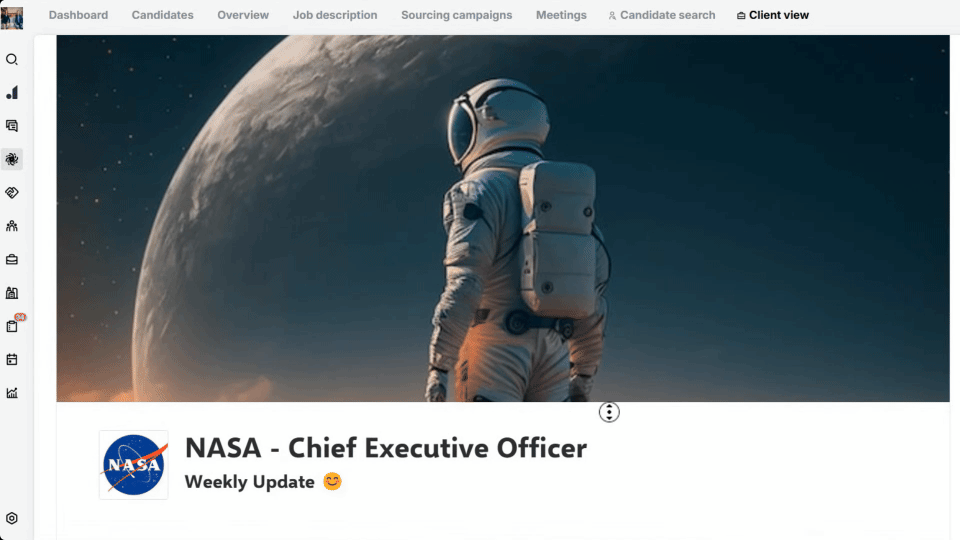This screenshot has width=960, height=540.
Task: Click the user avatar in top-left corner
Action: coord(12,18)
